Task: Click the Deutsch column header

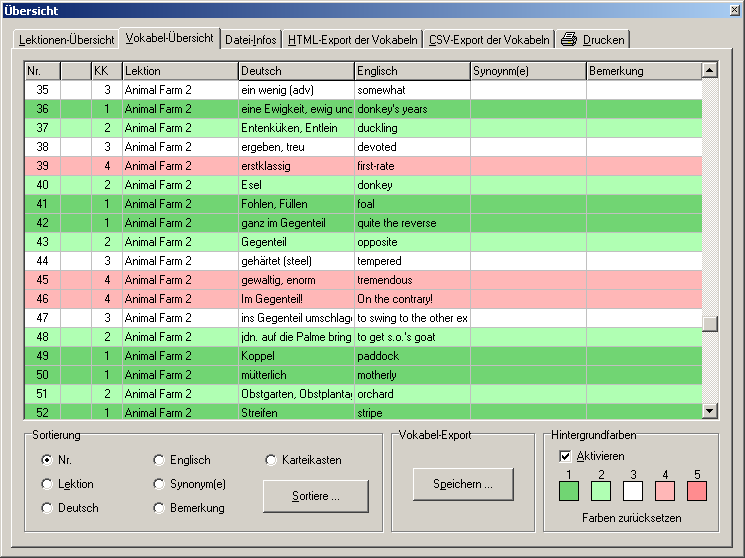Action: click(x=295, y=71)
